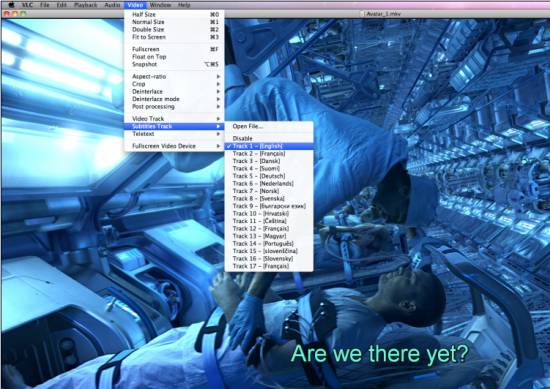Expand the Crop submenu
This screenshot has height=389, width=550.
(x=174, y=84)
